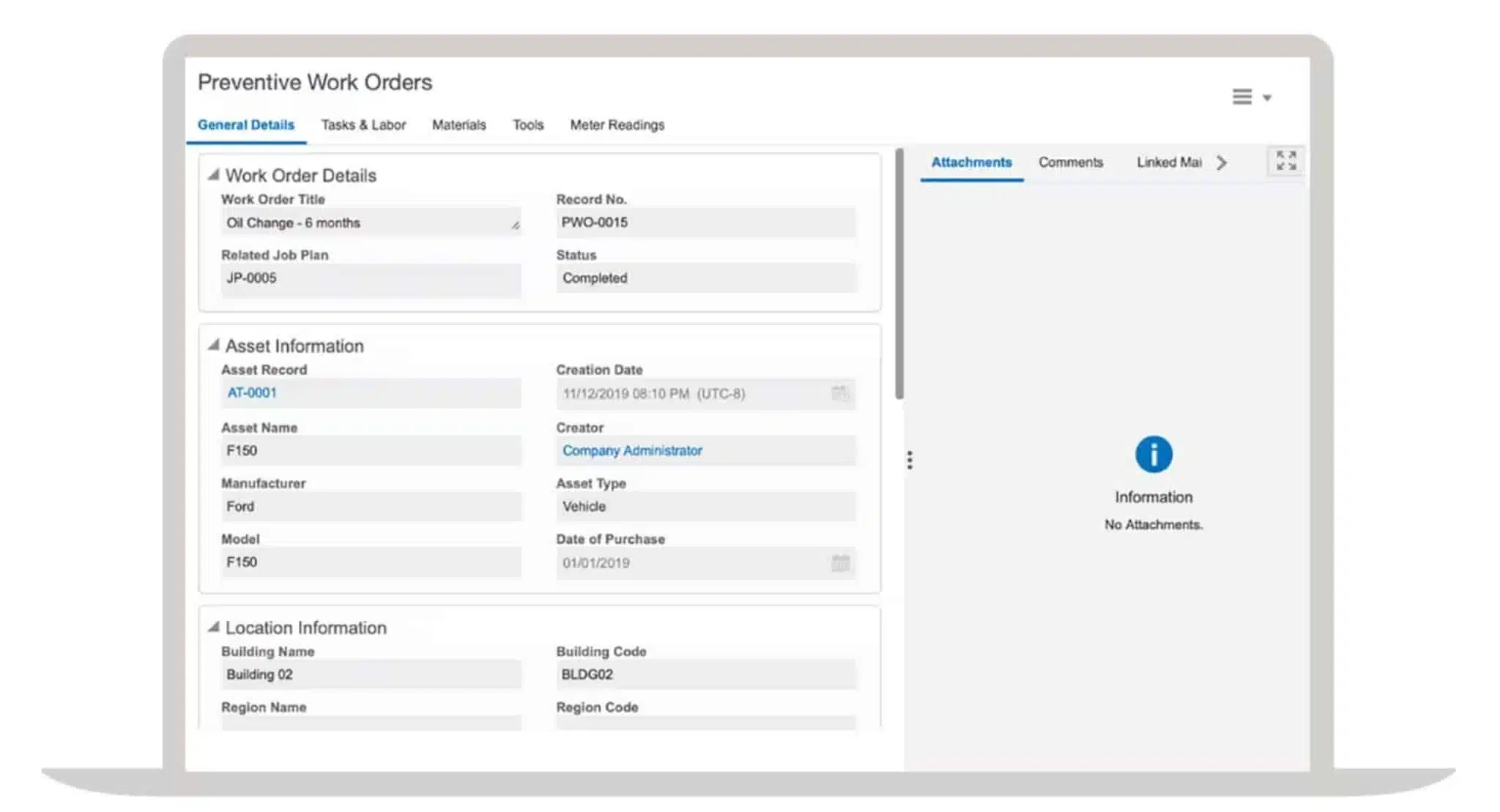
Task: Click the Asset Name field
Action: point(371,450)
